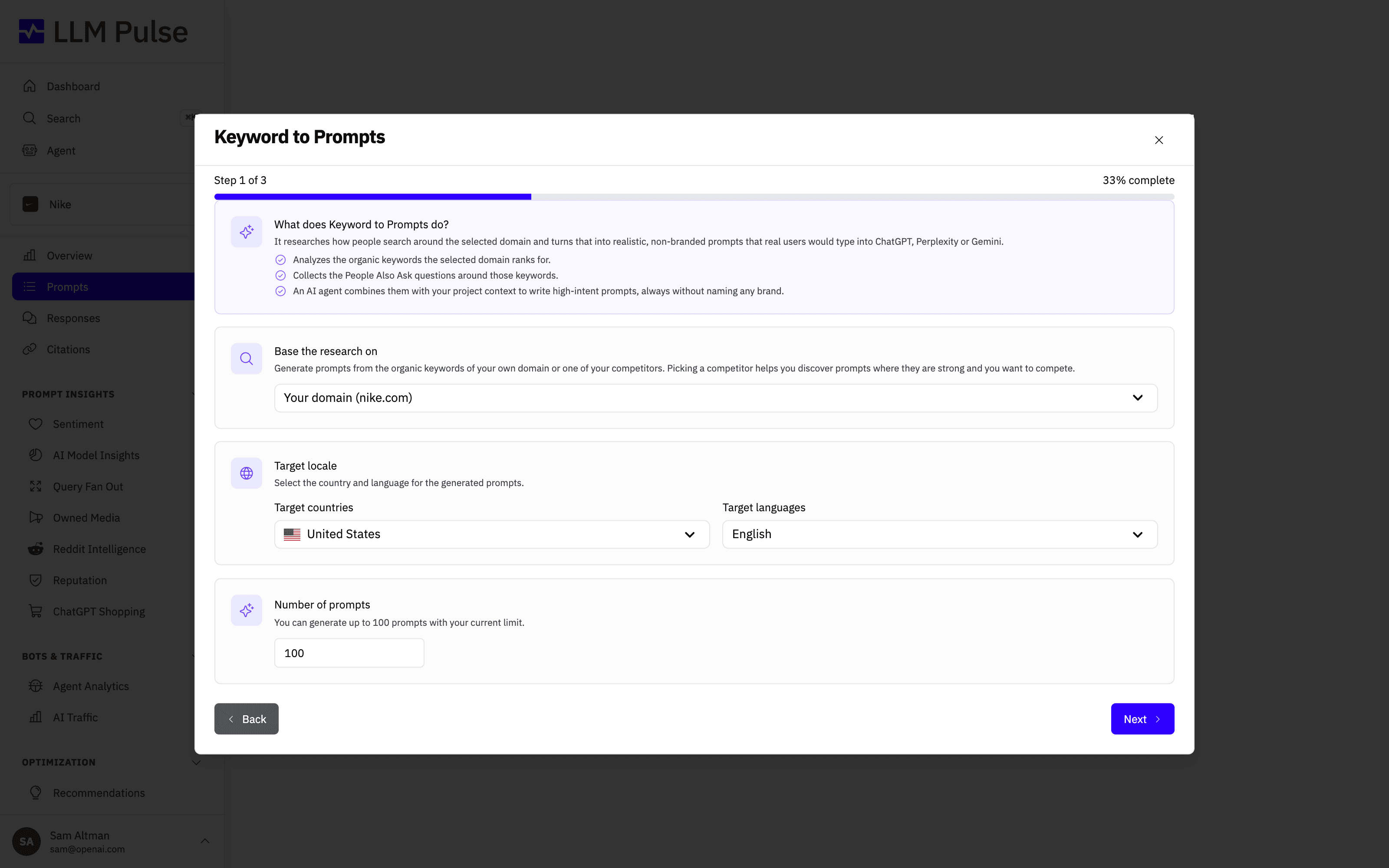
Task: Click the sparkles icon beside What does Keyword to Prompts do
Action: [247, 232]
